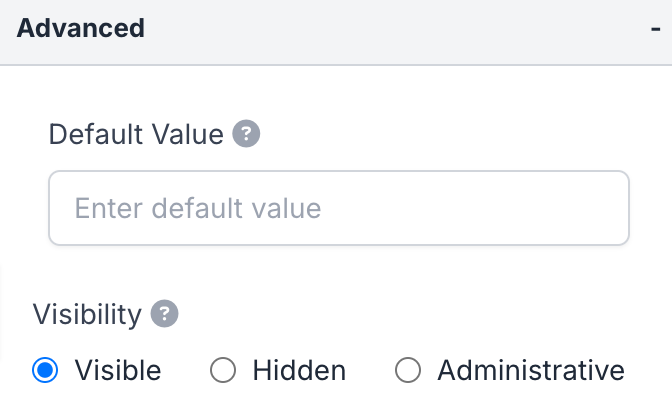Focus the Enter default value text box
672x410 pixels.
[x=338, y=209]
